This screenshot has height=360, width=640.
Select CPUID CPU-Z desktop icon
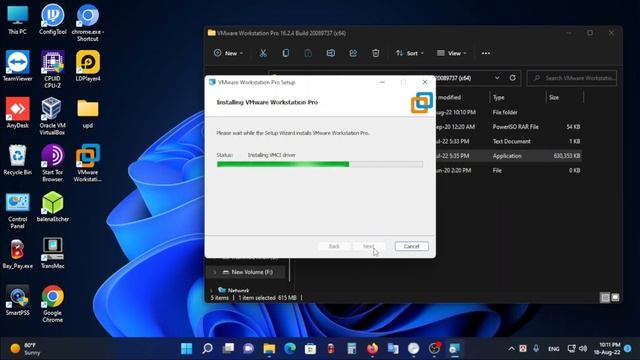click(x=53, y=70)
